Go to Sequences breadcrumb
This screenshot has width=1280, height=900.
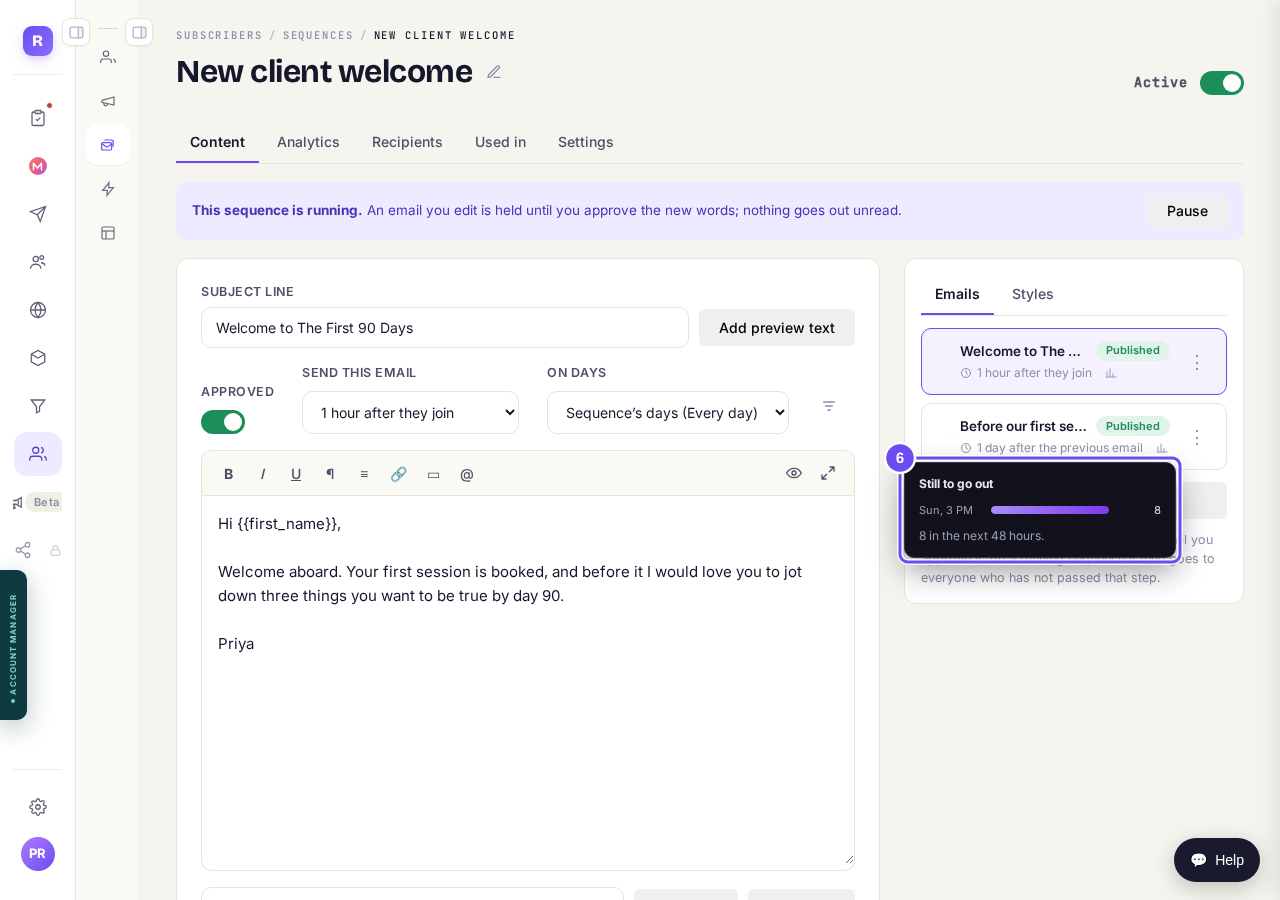point(318,35)
